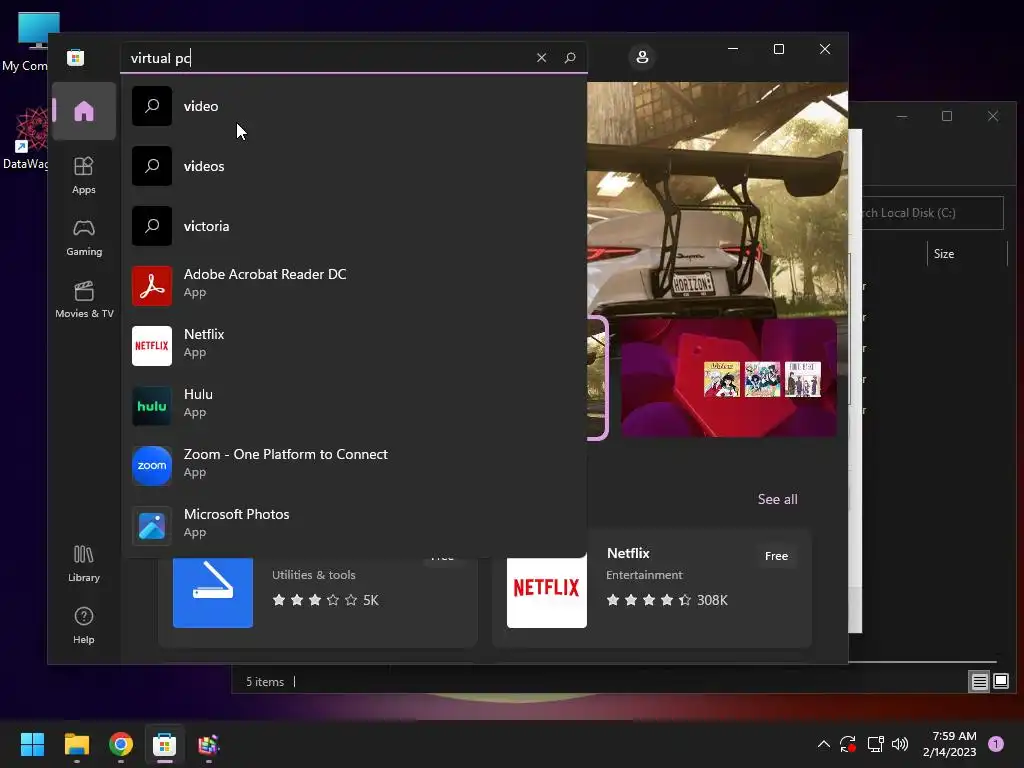Select the 'videos' search suggestion
The height and width of the screenshot is (768, 1024).
[354, 166]
